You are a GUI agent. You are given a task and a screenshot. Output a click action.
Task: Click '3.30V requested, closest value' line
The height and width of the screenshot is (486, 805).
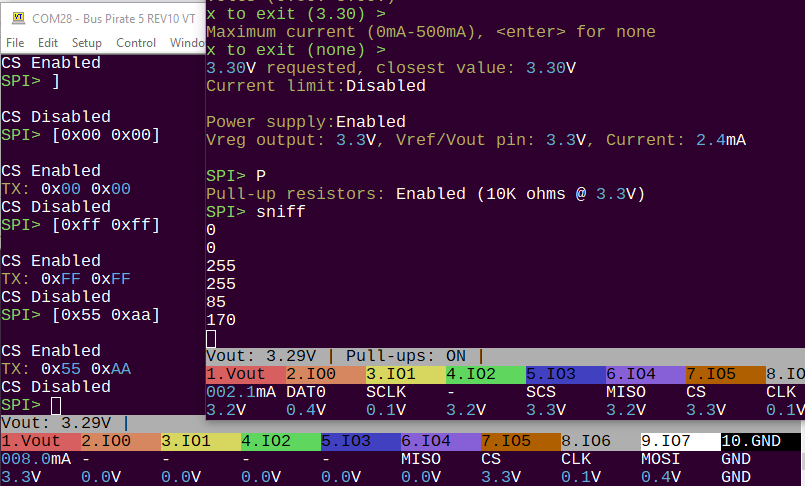[391, 68]
